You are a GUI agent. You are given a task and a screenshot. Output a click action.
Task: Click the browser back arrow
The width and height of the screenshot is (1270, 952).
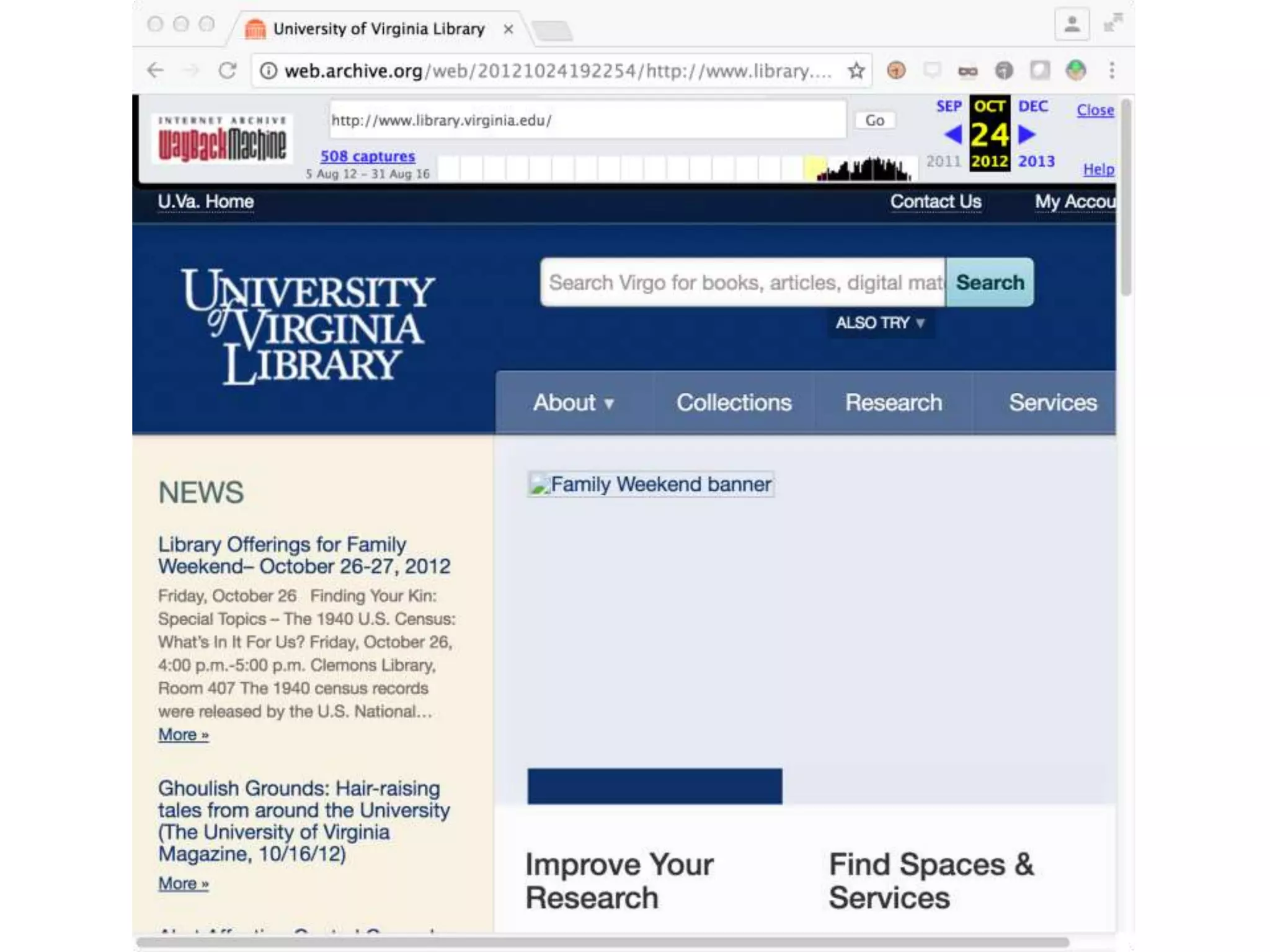[x=156, y=71]
